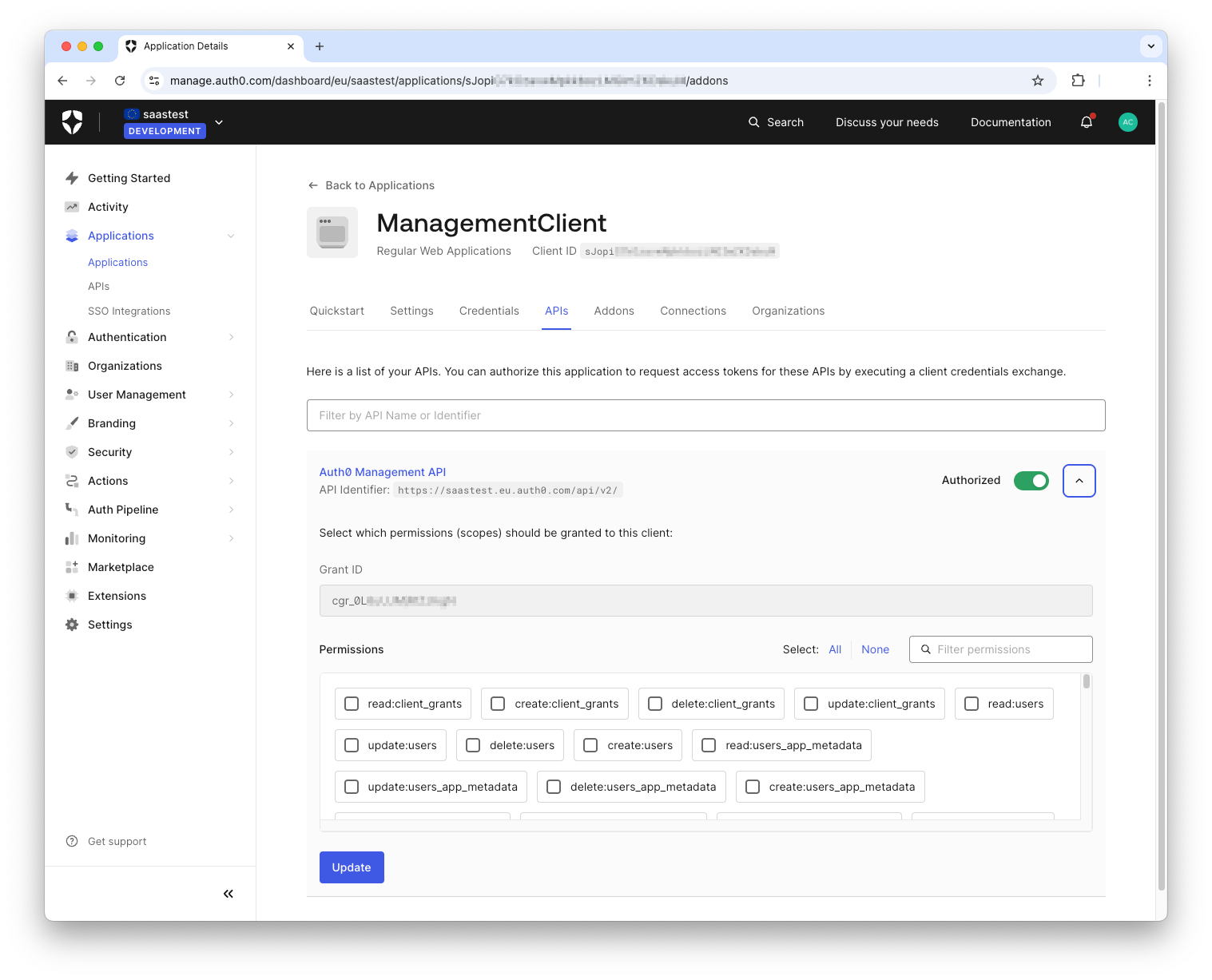The image size is (1212, 980).
Task: Click the User Management icon
Action: tap(72, 395)
